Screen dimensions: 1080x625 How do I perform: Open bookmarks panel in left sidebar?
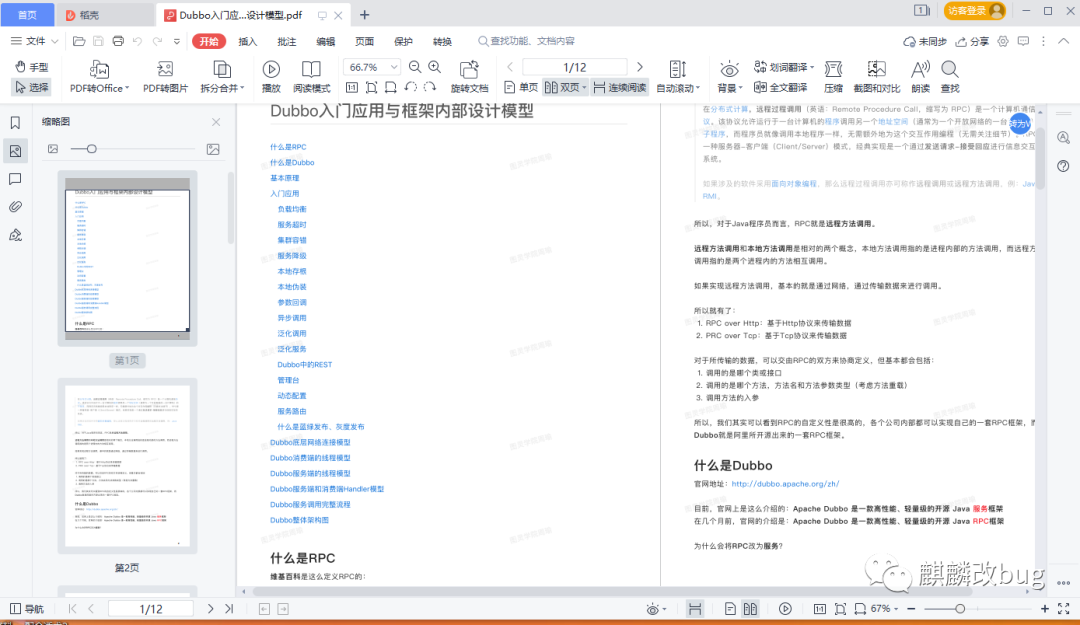tap(15, 123)
